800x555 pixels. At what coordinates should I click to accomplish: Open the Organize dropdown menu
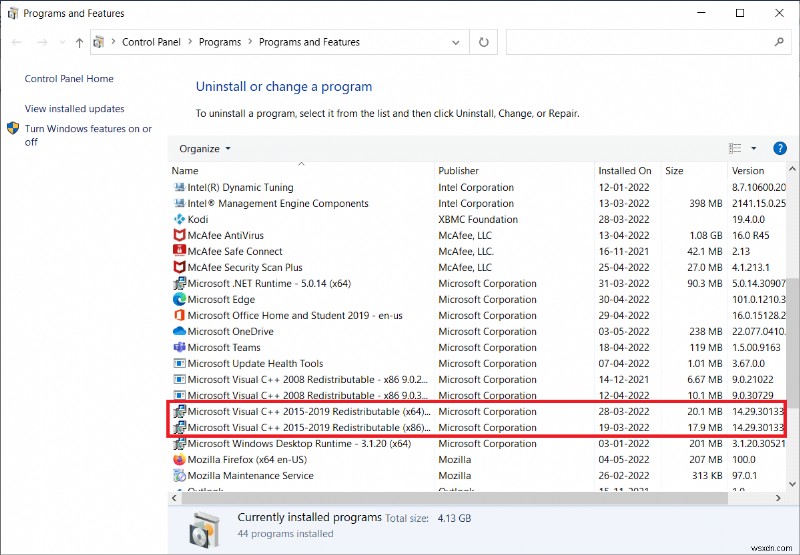click(x=205, y=148)
